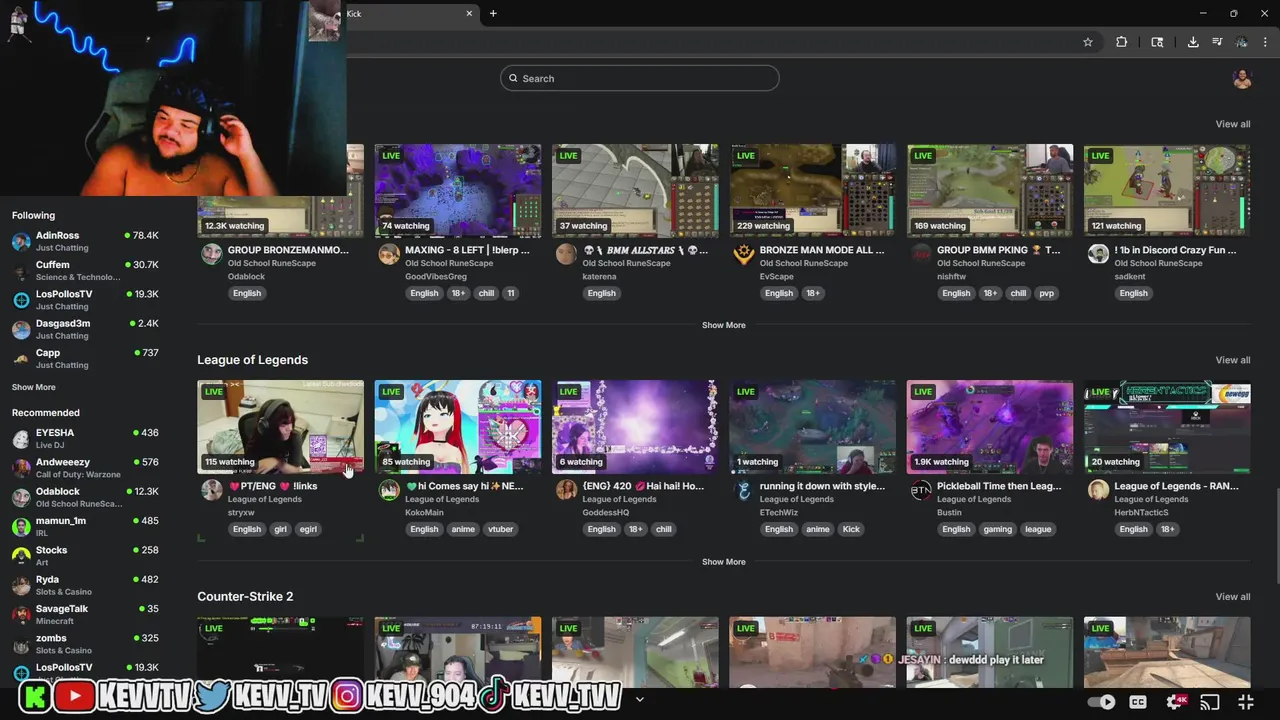
Task: Open a new browser tab with the plus button
Action: point(493,13)
